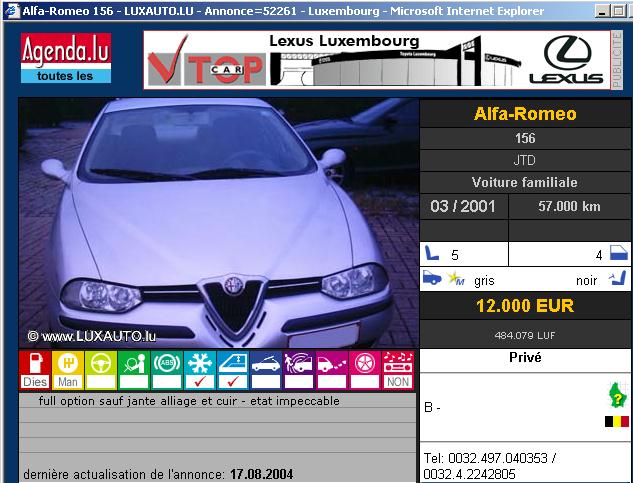Click the vertical PUBLICITE label
Viewport: 633px width, 483px height.
[616, 60]
